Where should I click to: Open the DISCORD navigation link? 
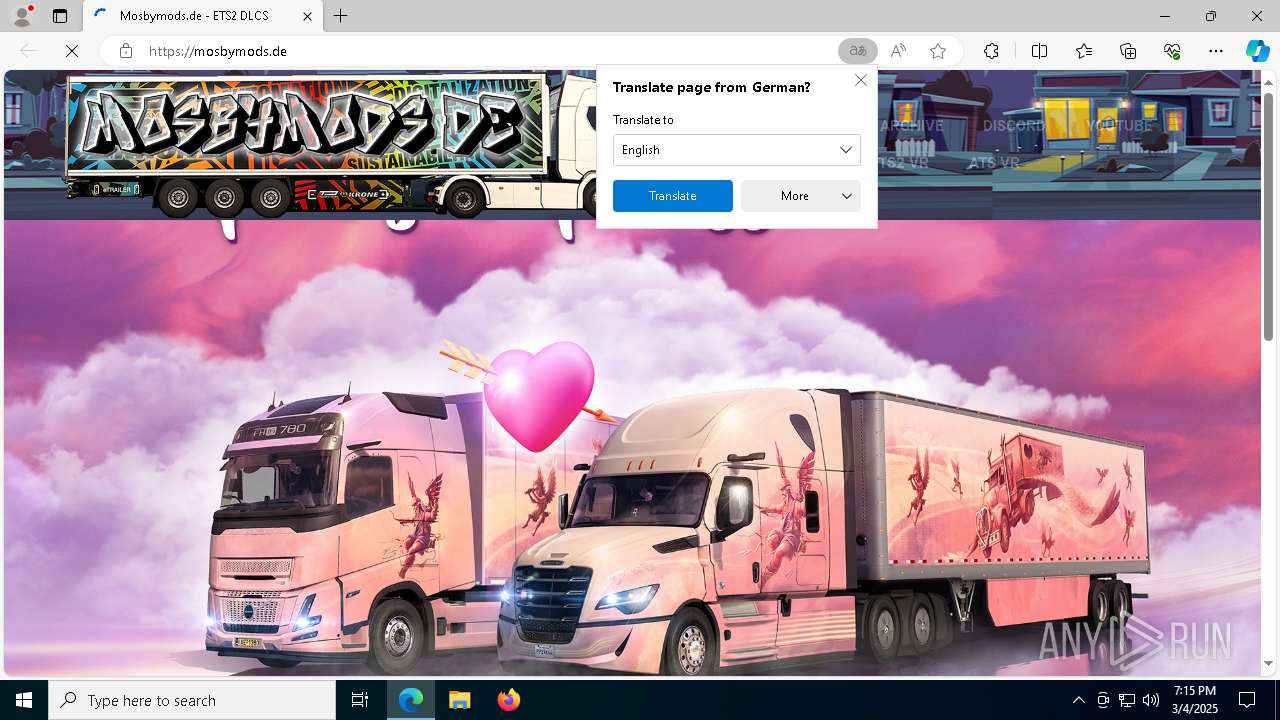pyautogui.click(x=1014, y=126)
